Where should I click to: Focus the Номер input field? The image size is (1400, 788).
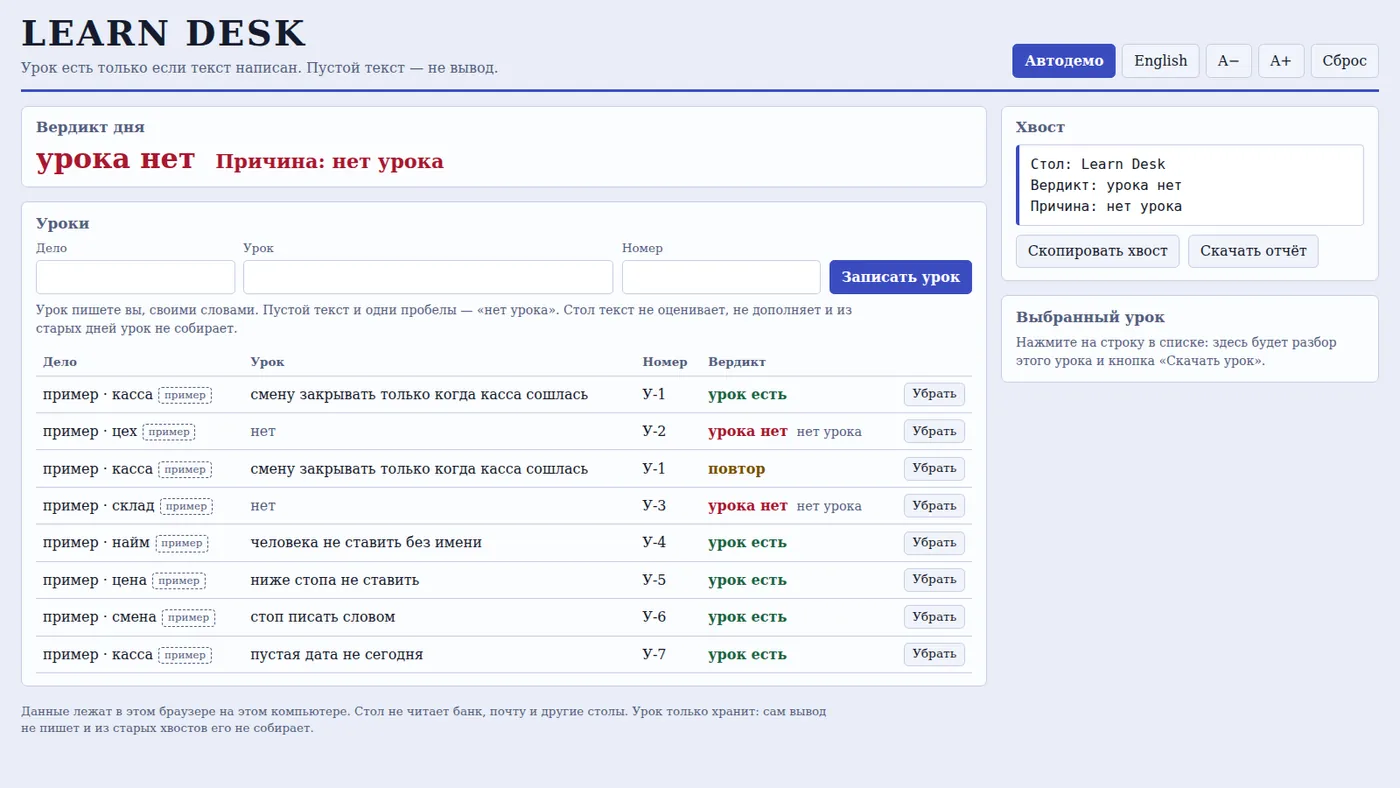pyautogui.click(x=721, y=277)
